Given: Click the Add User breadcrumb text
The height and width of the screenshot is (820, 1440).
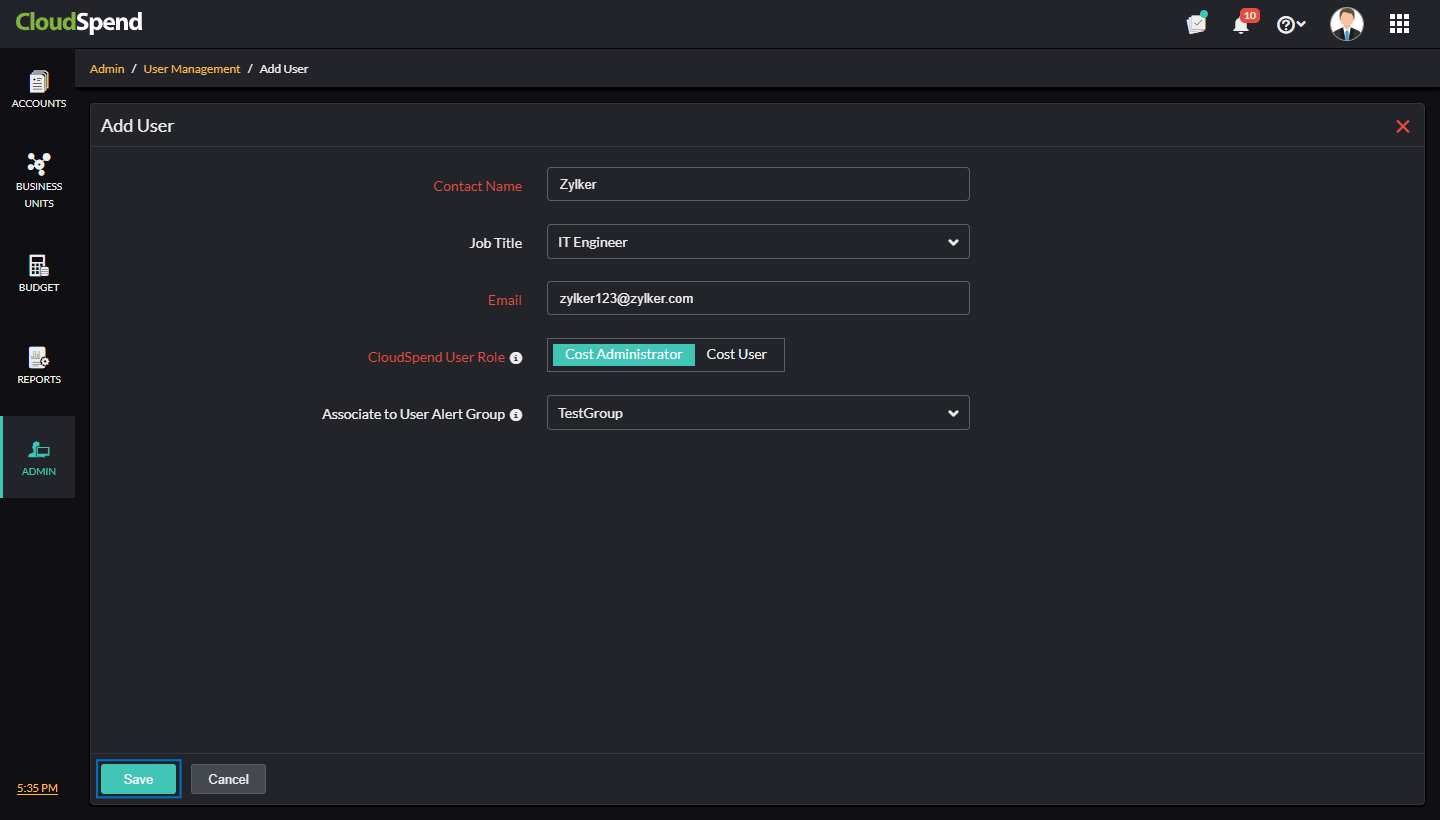Looking at the screenshot, I should (284, 69).
